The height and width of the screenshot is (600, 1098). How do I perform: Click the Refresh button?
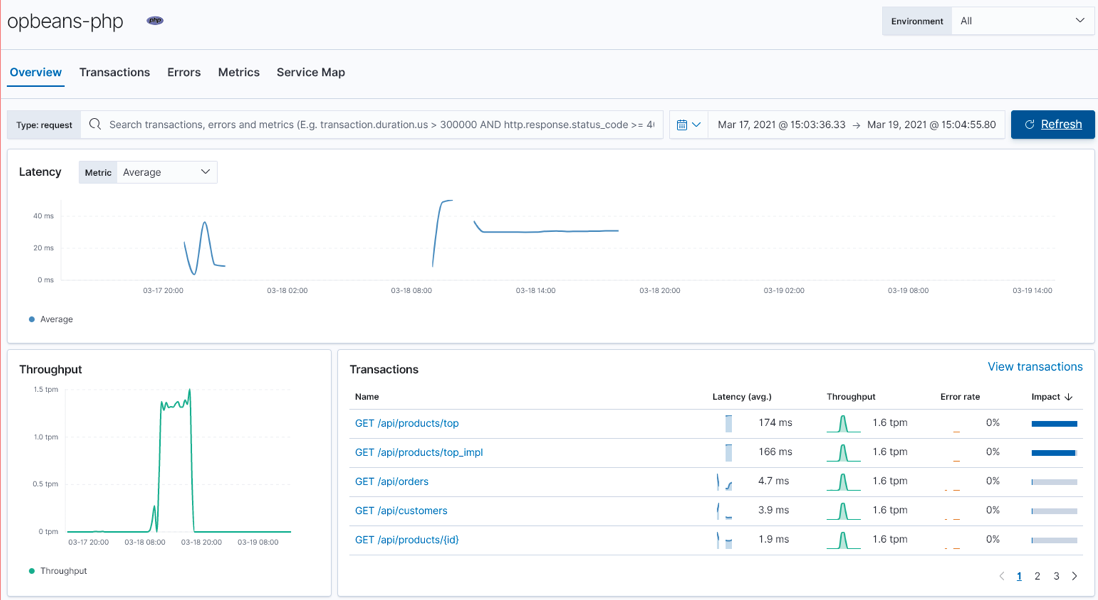pos(1052,124)
